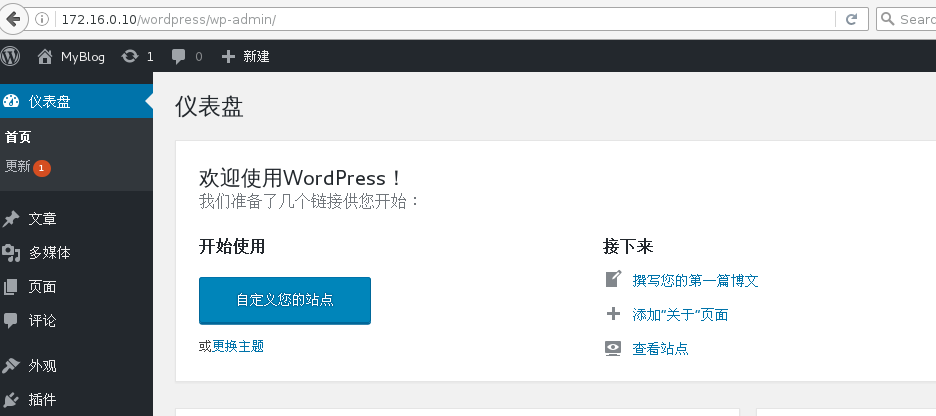Click the plus icon beside 添加"关于"页面
Image resolution: width=936 pixels, height=416 pixels.
click(x=613, y=314)
